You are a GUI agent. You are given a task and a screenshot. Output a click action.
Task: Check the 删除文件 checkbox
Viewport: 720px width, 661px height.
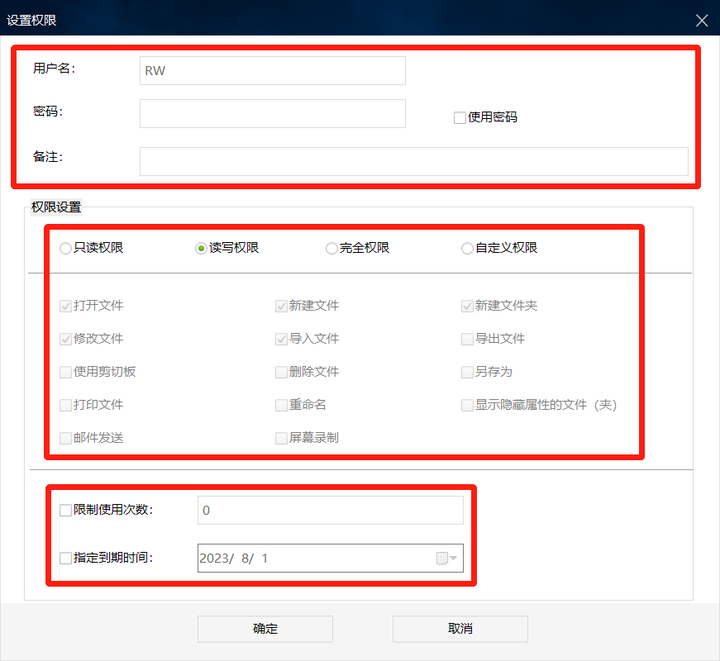click(281, 372)
